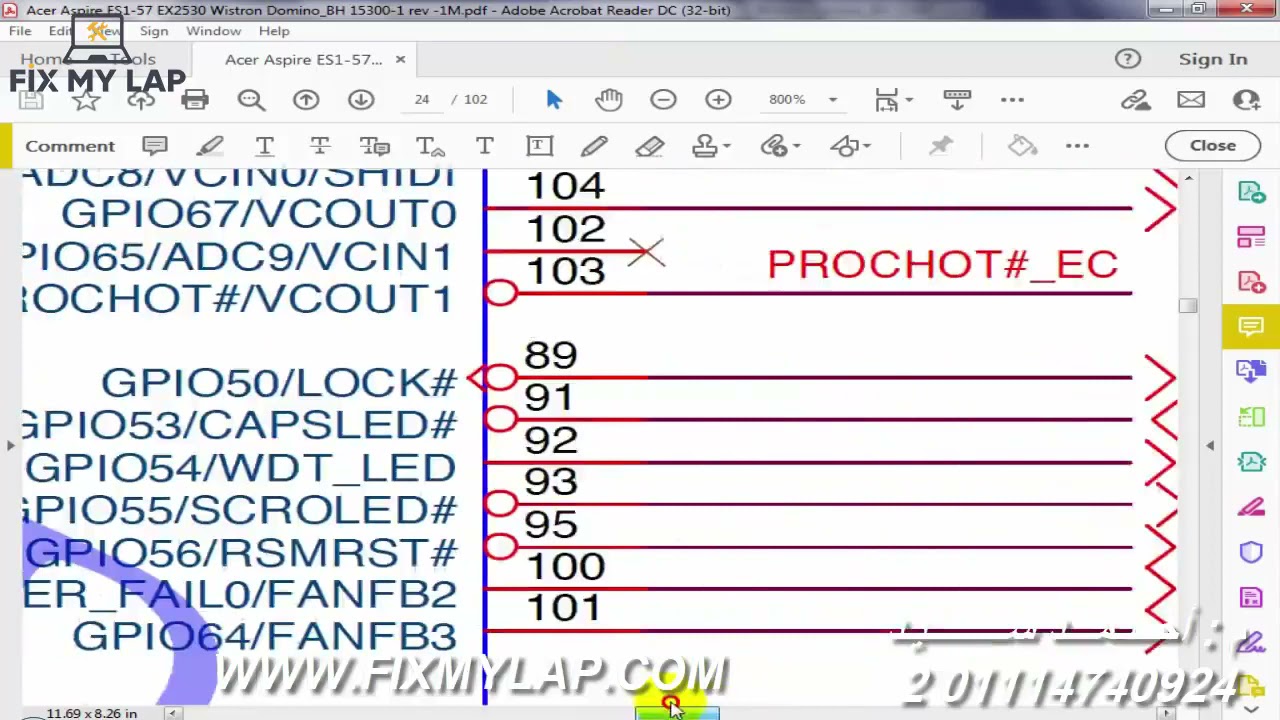The height and width of the screenshot is (720, 1280).
Task: Click the print icon
Action: 195,99
